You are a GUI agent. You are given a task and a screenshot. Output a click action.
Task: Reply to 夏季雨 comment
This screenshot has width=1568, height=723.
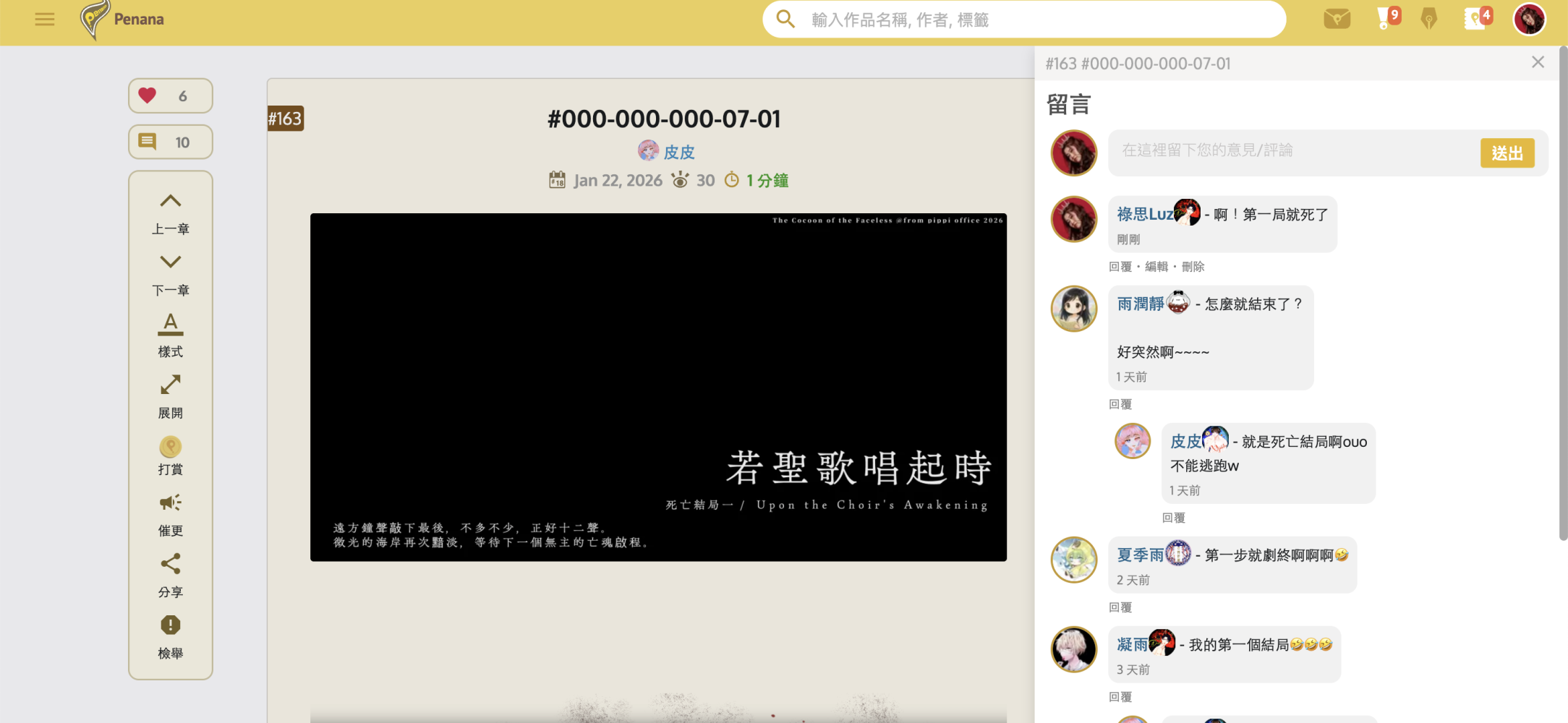pos(1120,607)
